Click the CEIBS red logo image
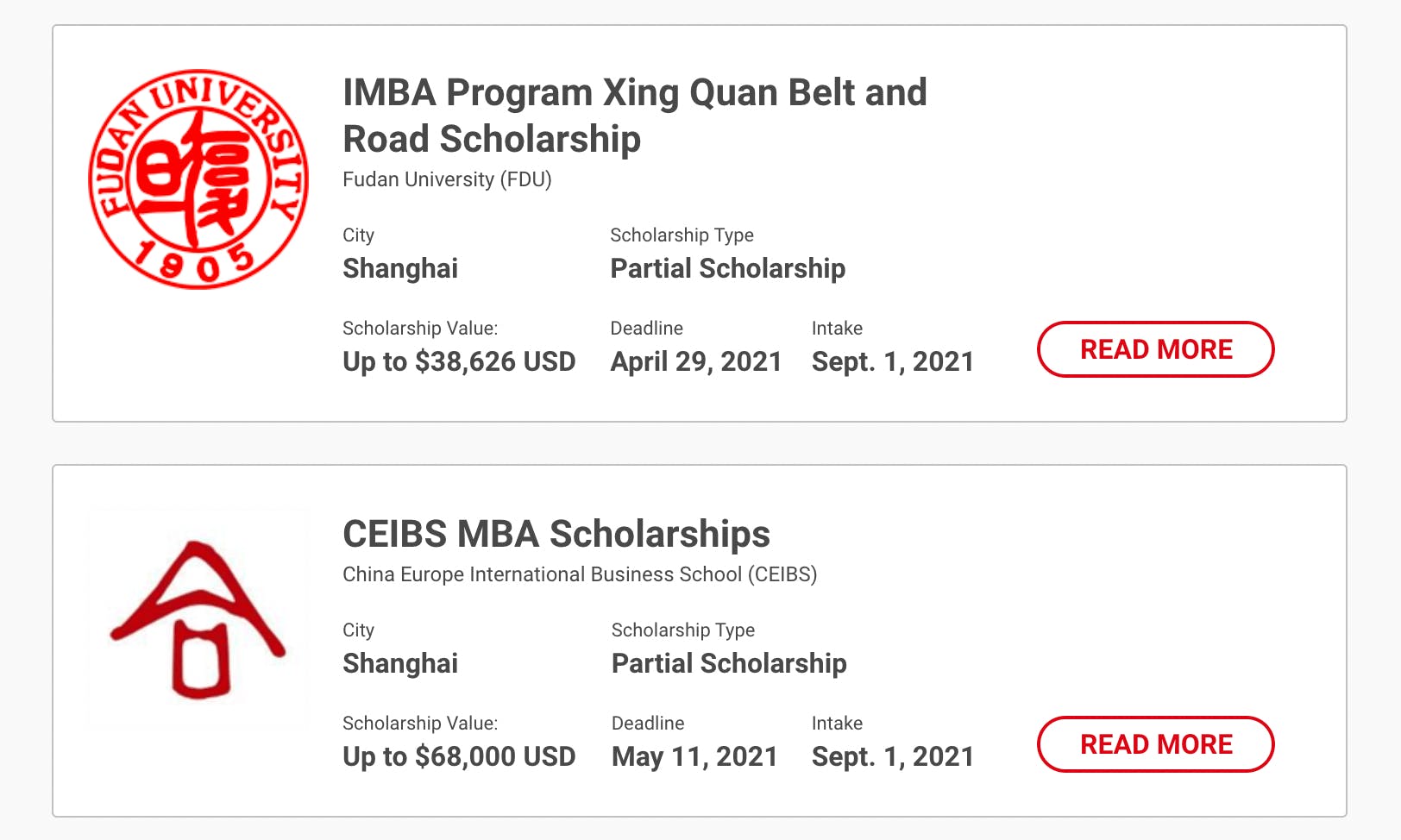The width and height of the screenshot is (1401, 840). point(198,619)
